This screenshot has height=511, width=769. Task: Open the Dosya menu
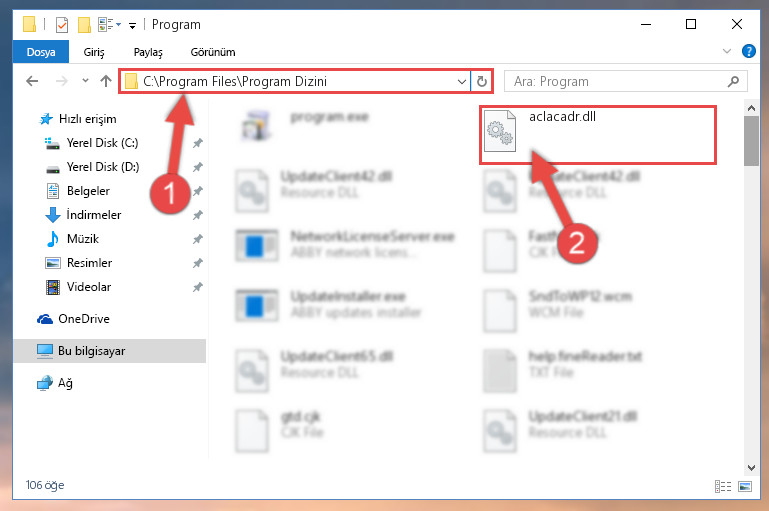pos(41,52)
